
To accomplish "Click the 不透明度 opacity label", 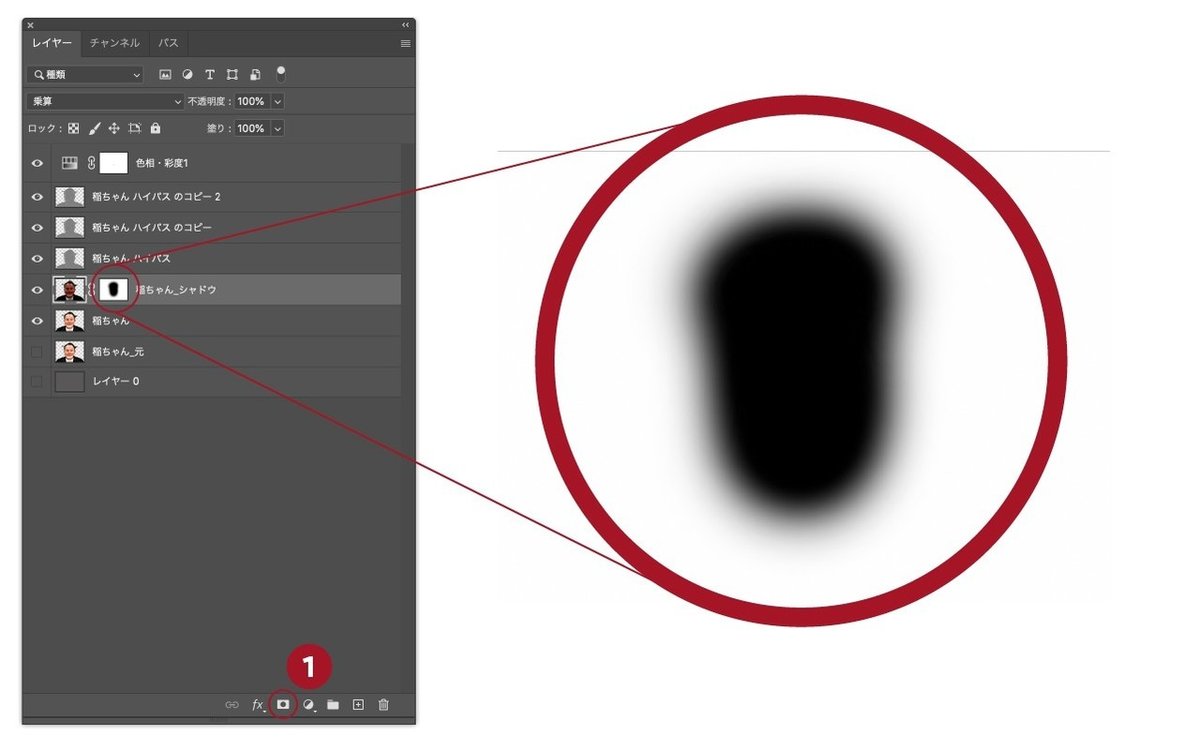I will [209, 101].
